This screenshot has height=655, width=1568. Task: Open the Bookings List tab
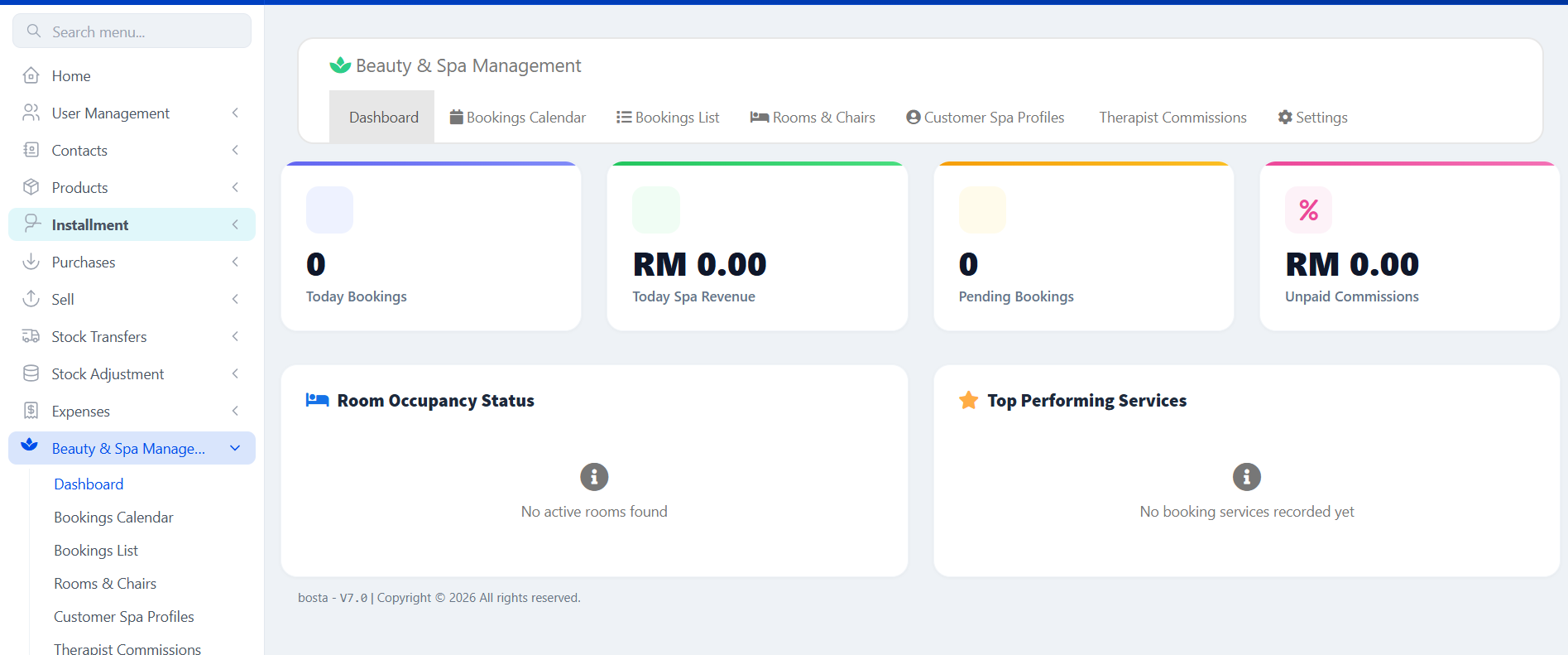[x=668, y=117]
